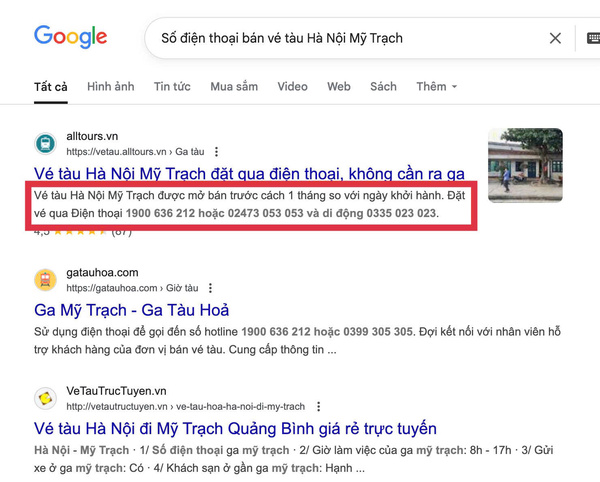Viewport: 600px width, 482px height.
Task: Clear the search query with X icon
Action: [555, 38]
